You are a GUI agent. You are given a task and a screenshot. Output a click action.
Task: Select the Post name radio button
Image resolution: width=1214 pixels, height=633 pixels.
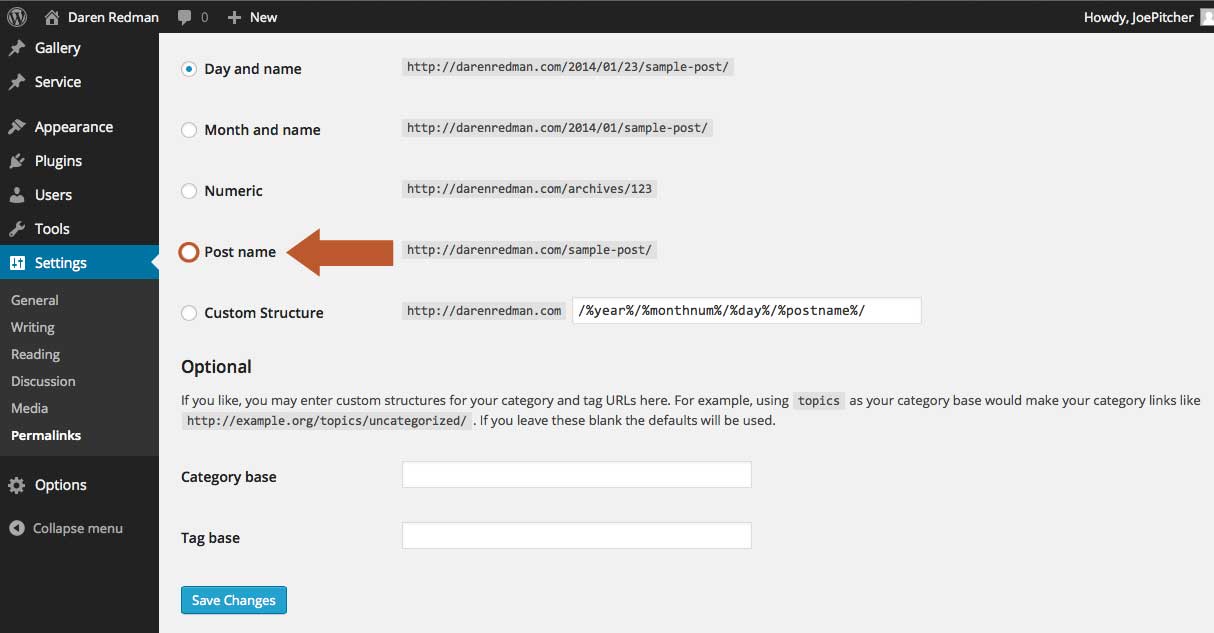tap(189, 252)
